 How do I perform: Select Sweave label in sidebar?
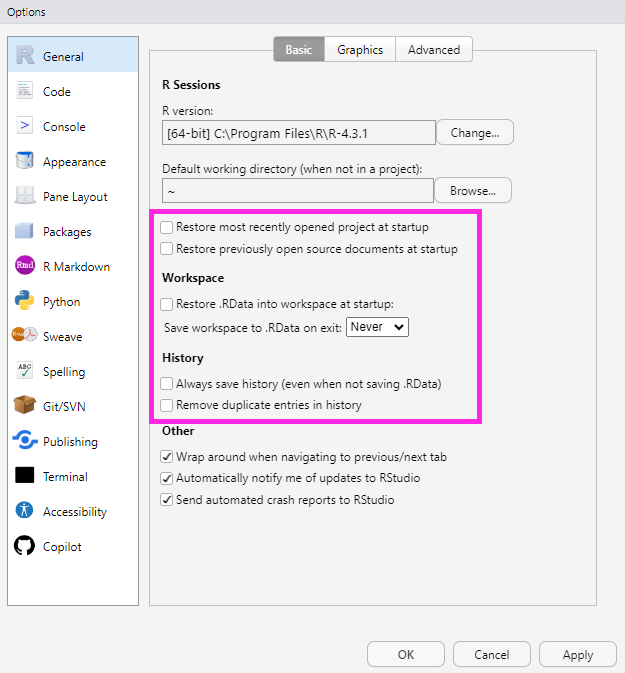(62, 336)
